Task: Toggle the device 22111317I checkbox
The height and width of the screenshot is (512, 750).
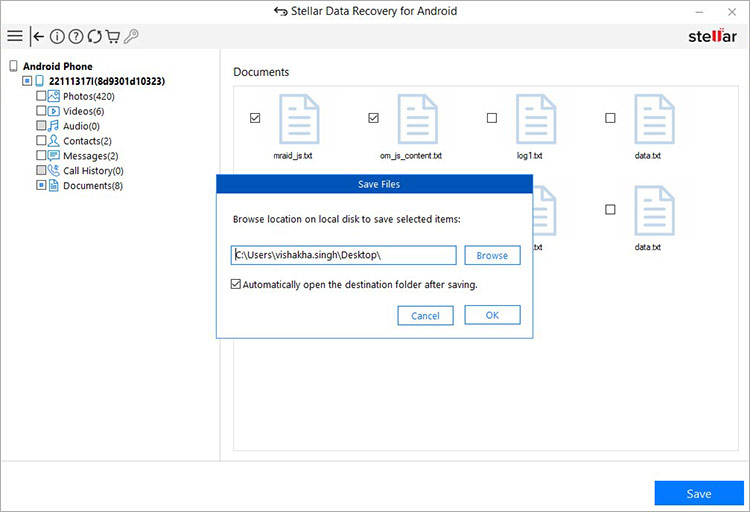Action: (27, 81)
